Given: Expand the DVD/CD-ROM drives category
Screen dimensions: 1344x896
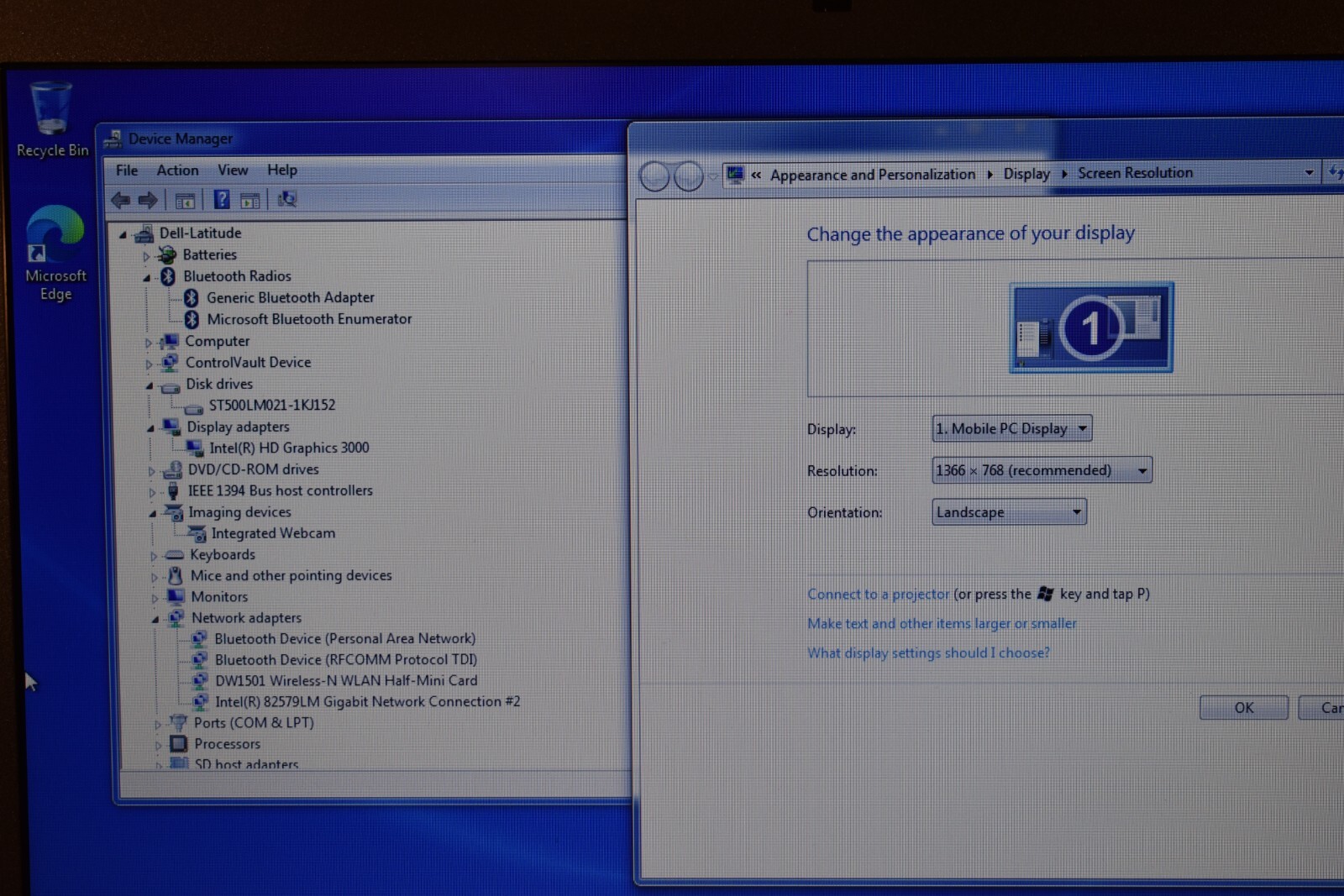Looking at the screenshot, I should (151, 471).
